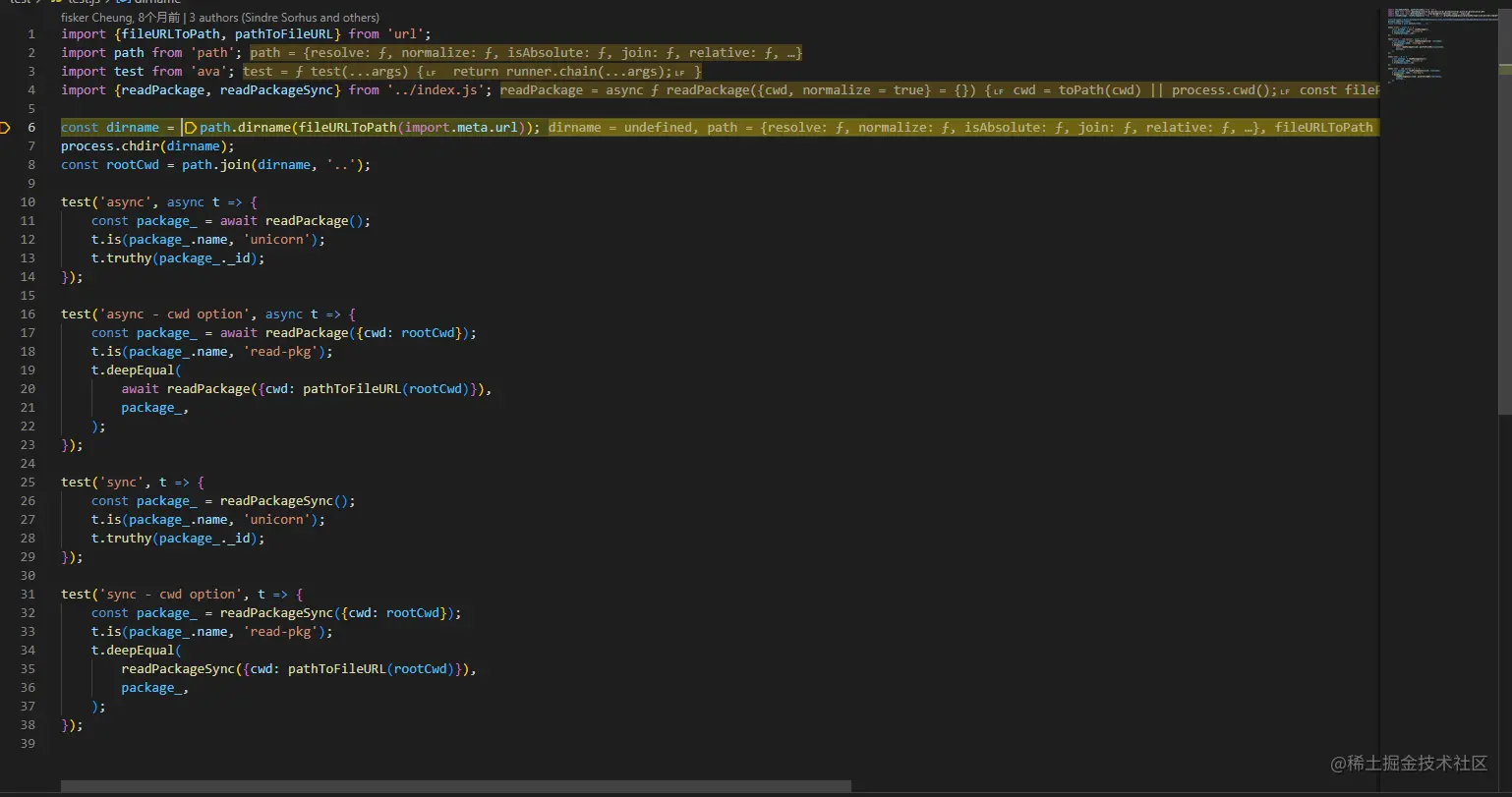The image size is (1512, 797).
Task: Click pathToFileURL in the line 1 import
Action: 284,34
